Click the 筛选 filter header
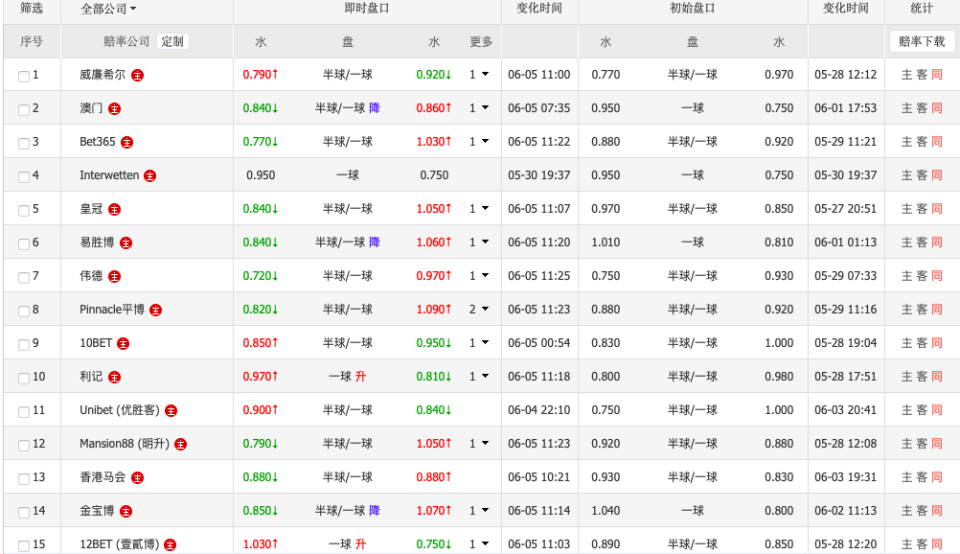Viewport: 960px width, 554px height. point(31,9)
